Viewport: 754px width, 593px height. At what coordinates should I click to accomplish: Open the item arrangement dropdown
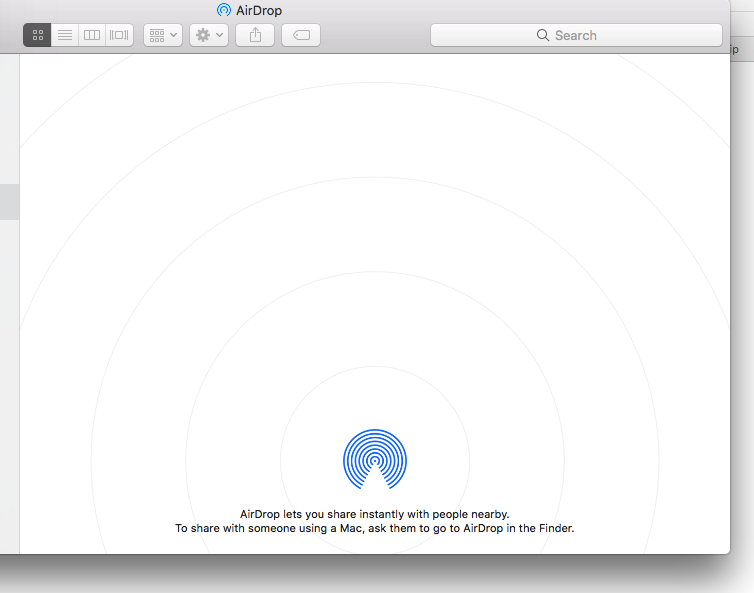[x=163, y=35]
